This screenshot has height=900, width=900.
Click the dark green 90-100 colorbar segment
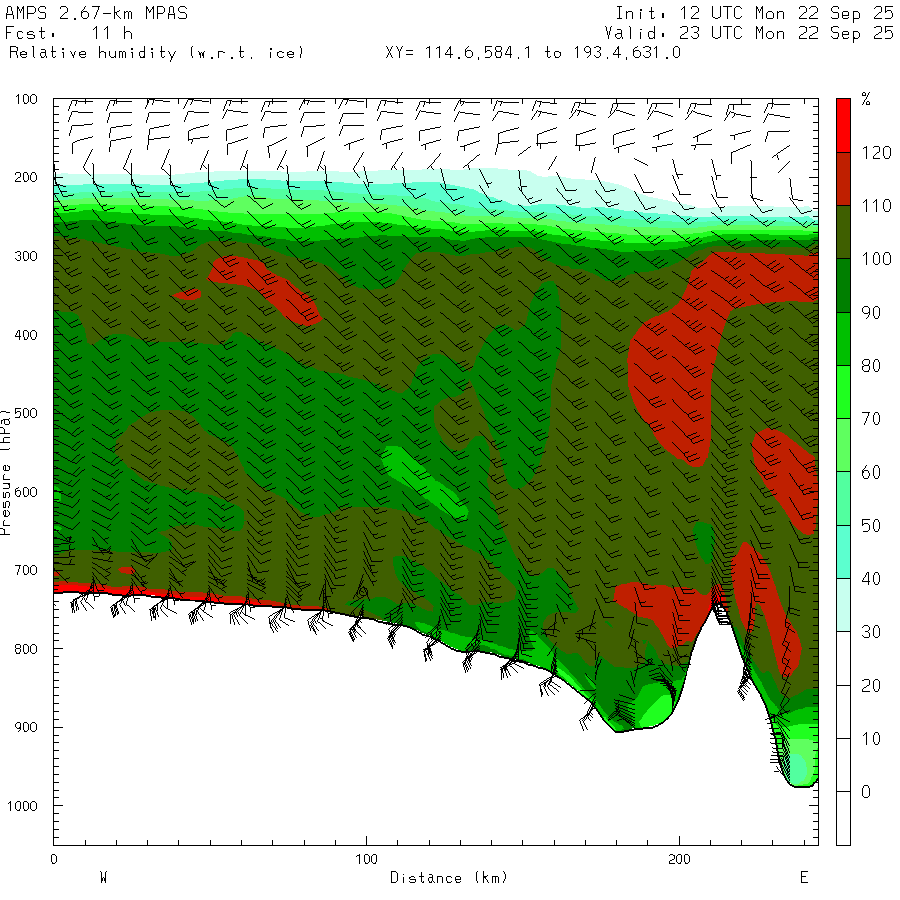(843, 285)
